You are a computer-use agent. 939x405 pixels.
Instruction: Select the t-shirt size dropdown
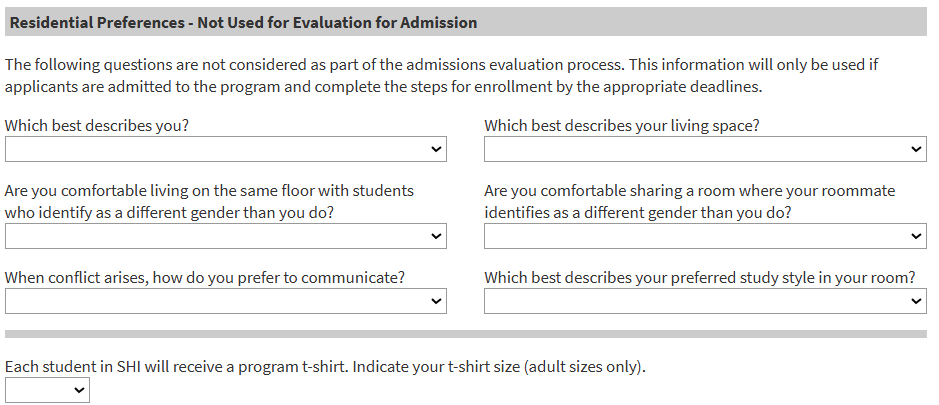(x=46, y=391)
